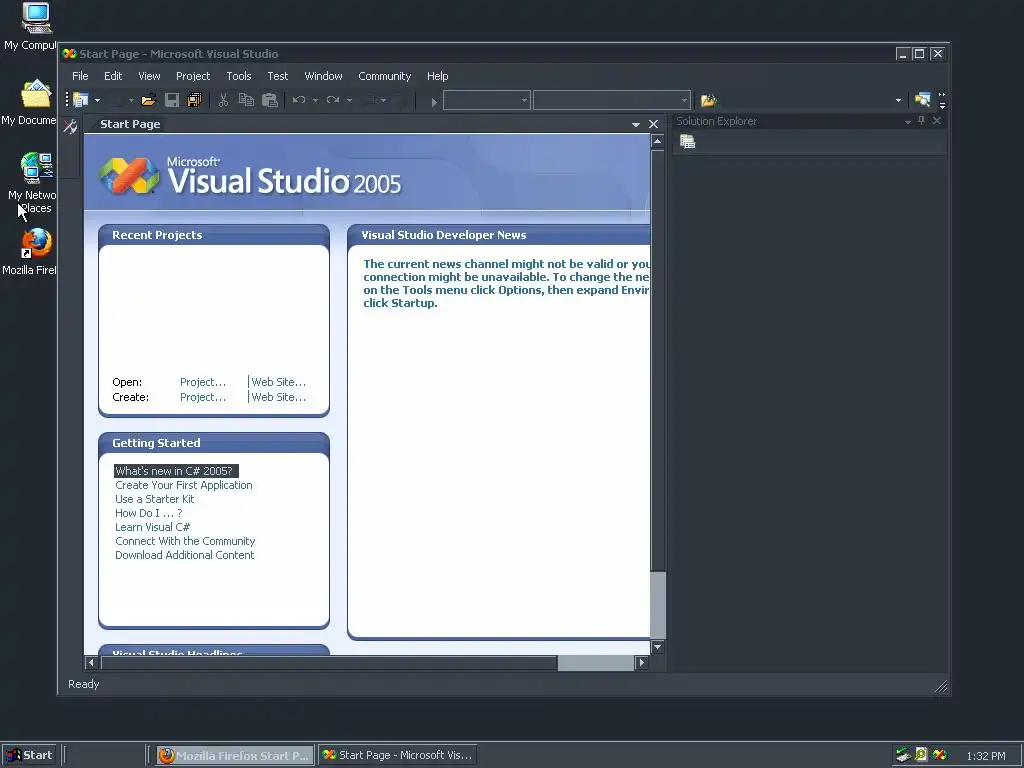The width and height of the screenshot is (1024, 768).
Task: Open the Solution Configurations combo box
Action: point(487,101)
